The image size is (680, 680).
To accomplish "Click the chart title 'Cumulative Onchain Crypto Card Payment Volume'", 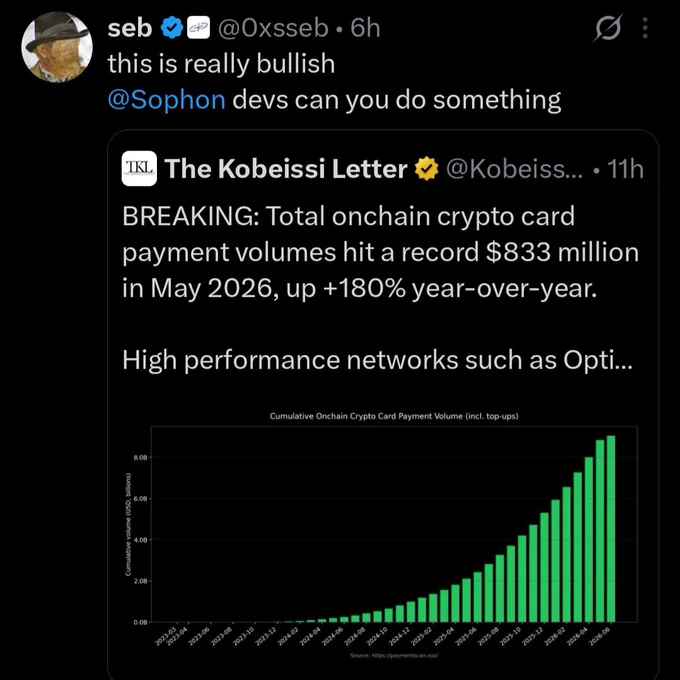I will pyautogui.click(x=366, y=416).
